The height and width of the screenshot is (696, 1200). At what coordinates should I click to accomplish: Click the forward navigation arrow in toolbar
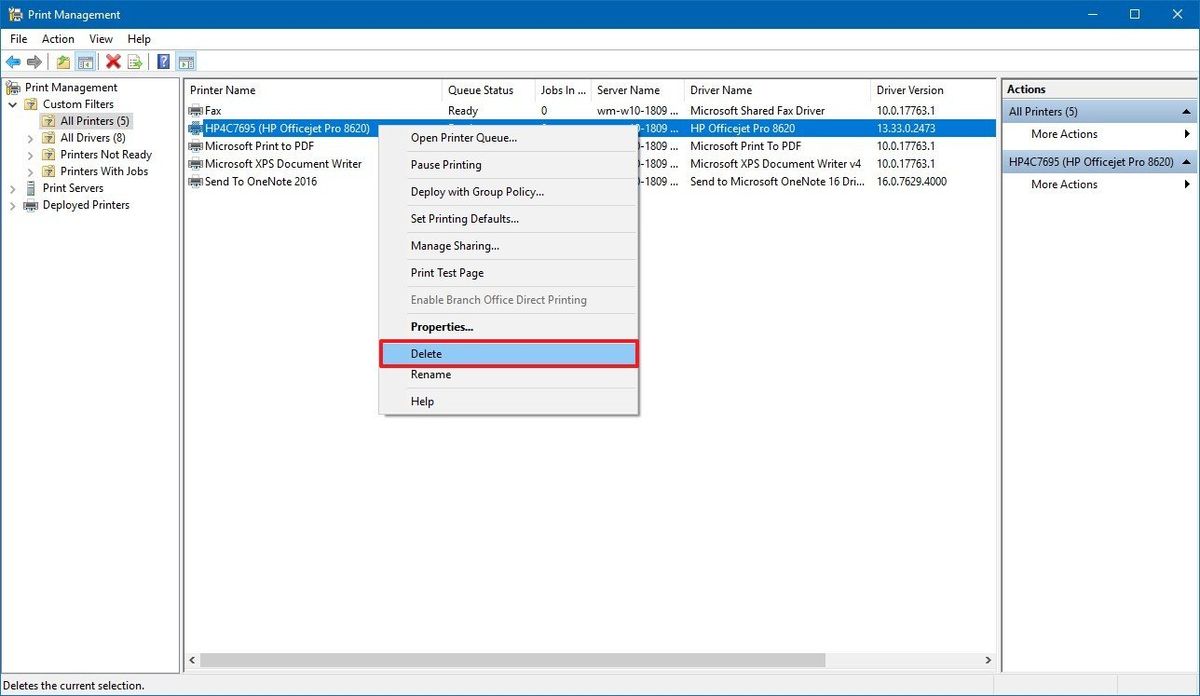[x=33, y=61]
